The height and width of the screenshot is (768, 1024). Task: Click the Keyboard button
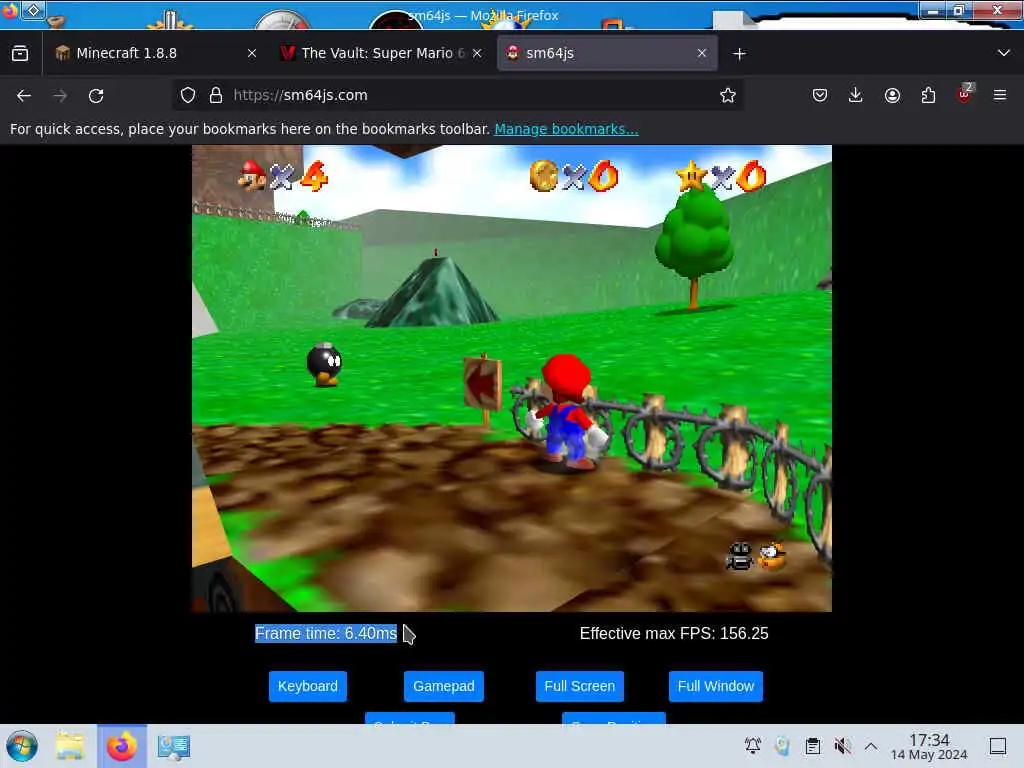pos(308,686)
